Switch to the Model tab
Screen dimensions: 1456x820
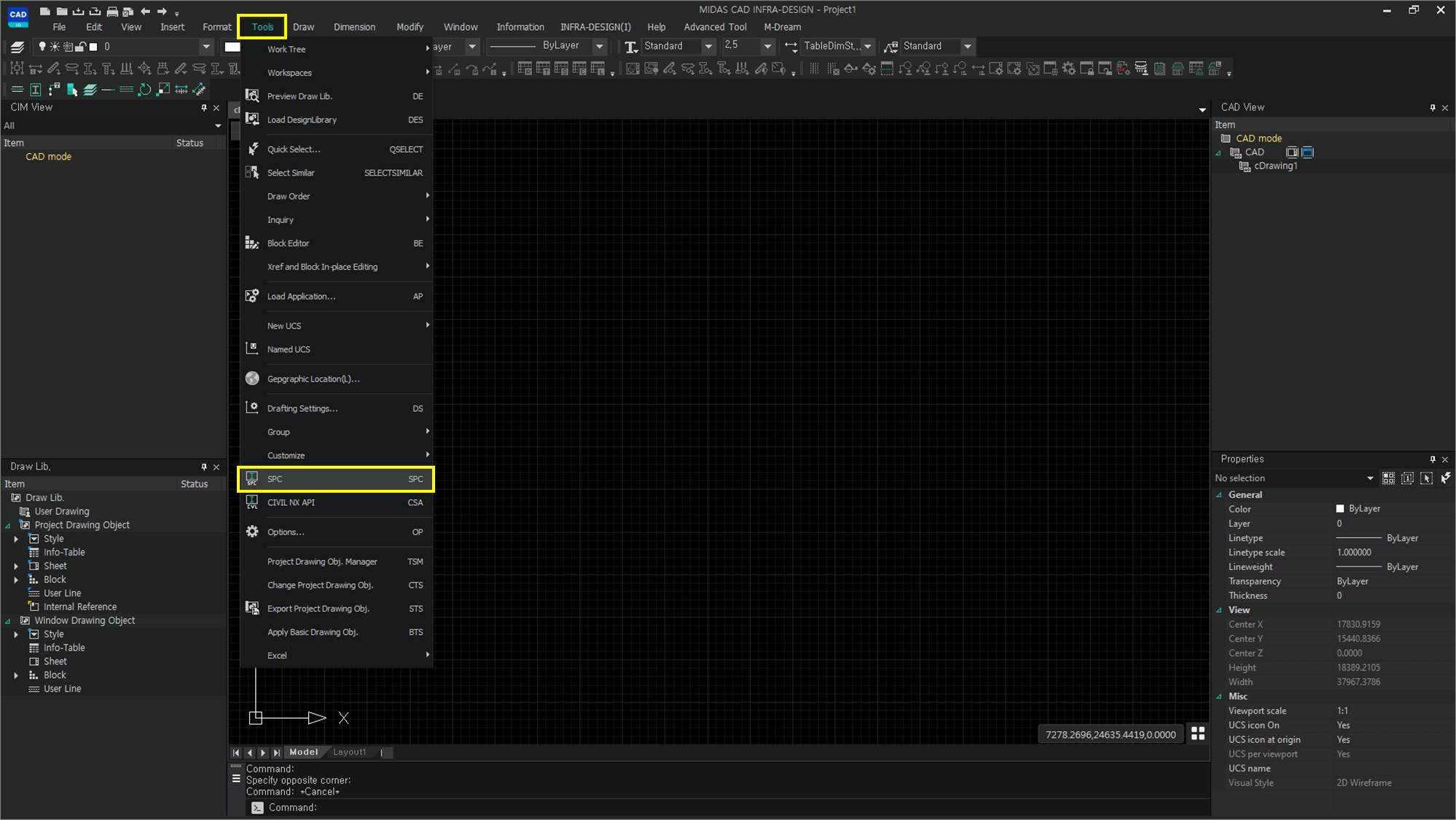tap(304, 752)
